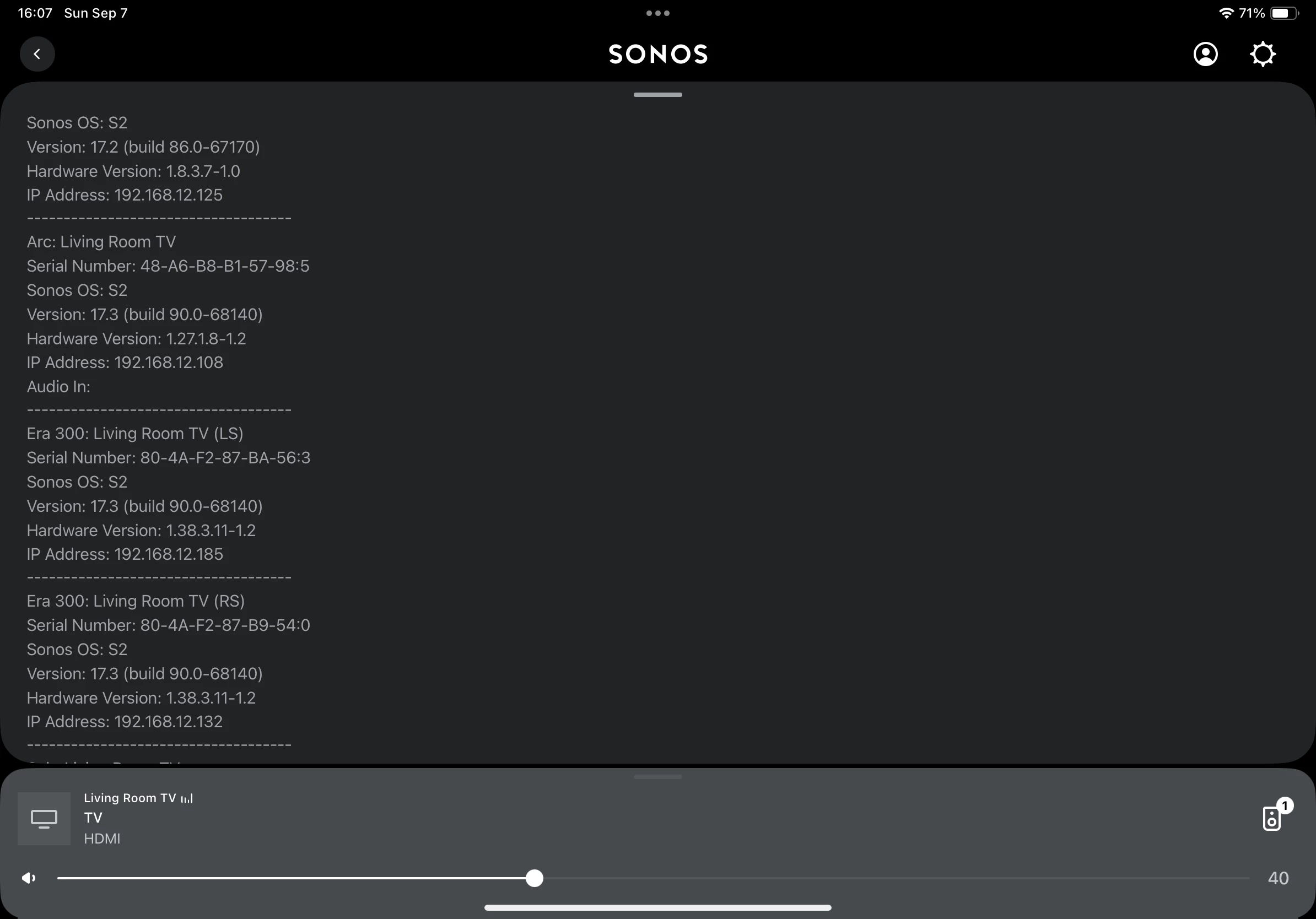The width and height of the screenshot is (1316, 919).
Task: Click the volume slider knob
Action: pos(534,878)
